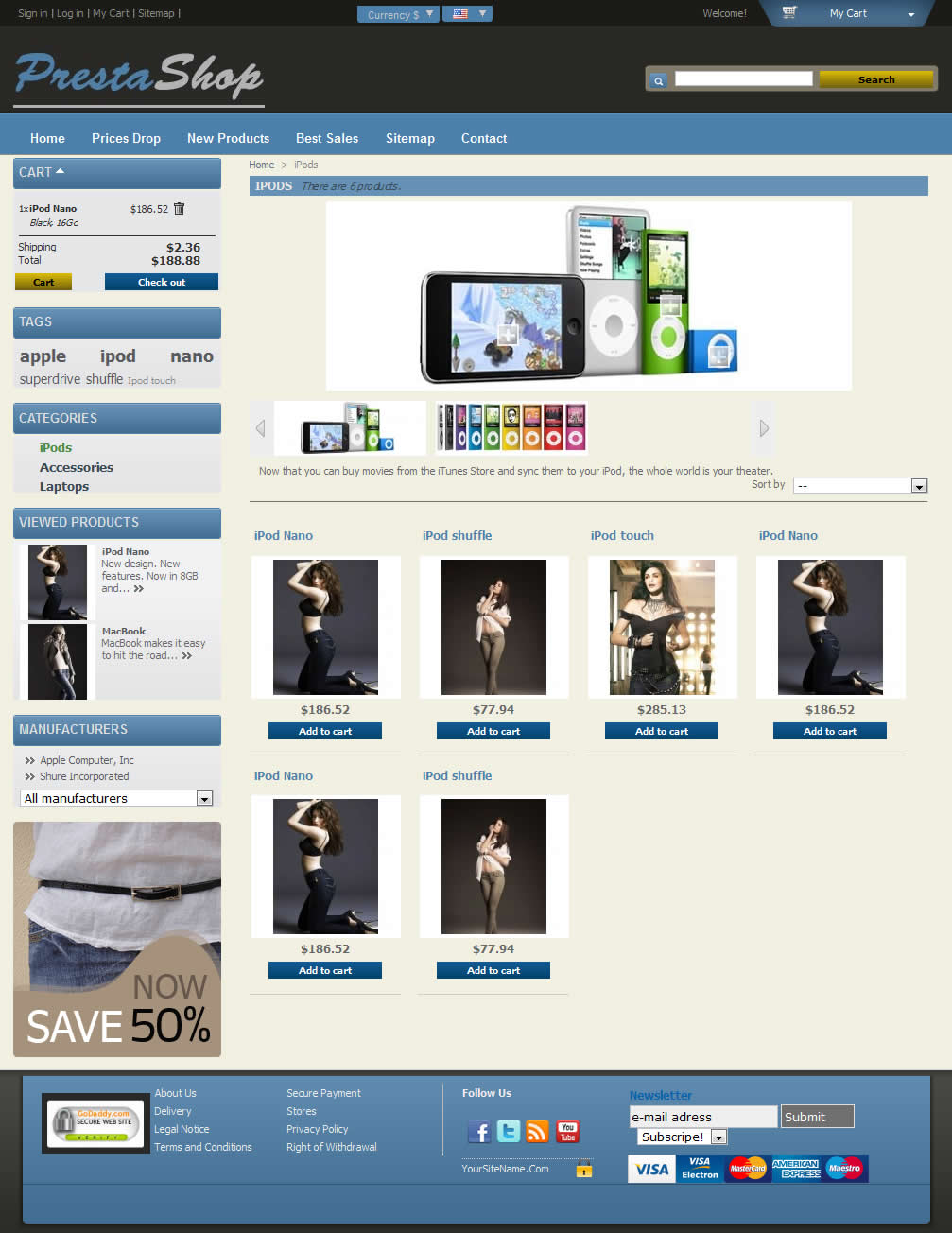This screenshot has width=952, height=1233.
Task: Open the iPod touch product title
Action: click(622, 535)
